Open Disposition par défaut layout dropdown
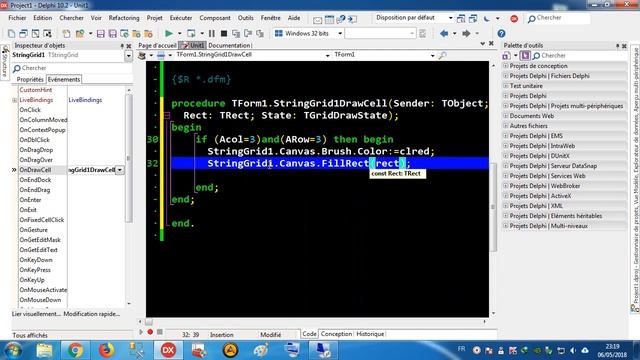 (x=450, y=18)
